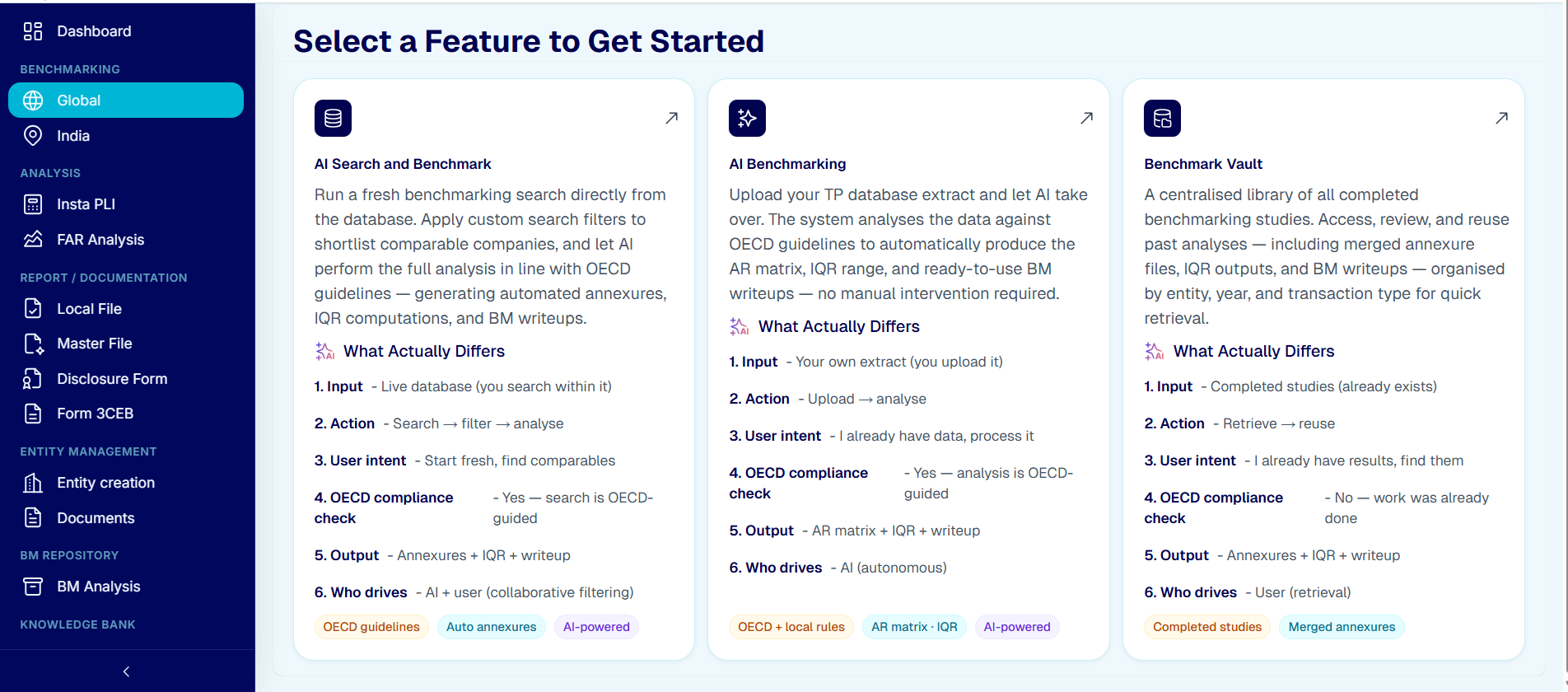Click the BM Analysis archive icon
This screenshot has height=692, width=1568.
point(33,587)
